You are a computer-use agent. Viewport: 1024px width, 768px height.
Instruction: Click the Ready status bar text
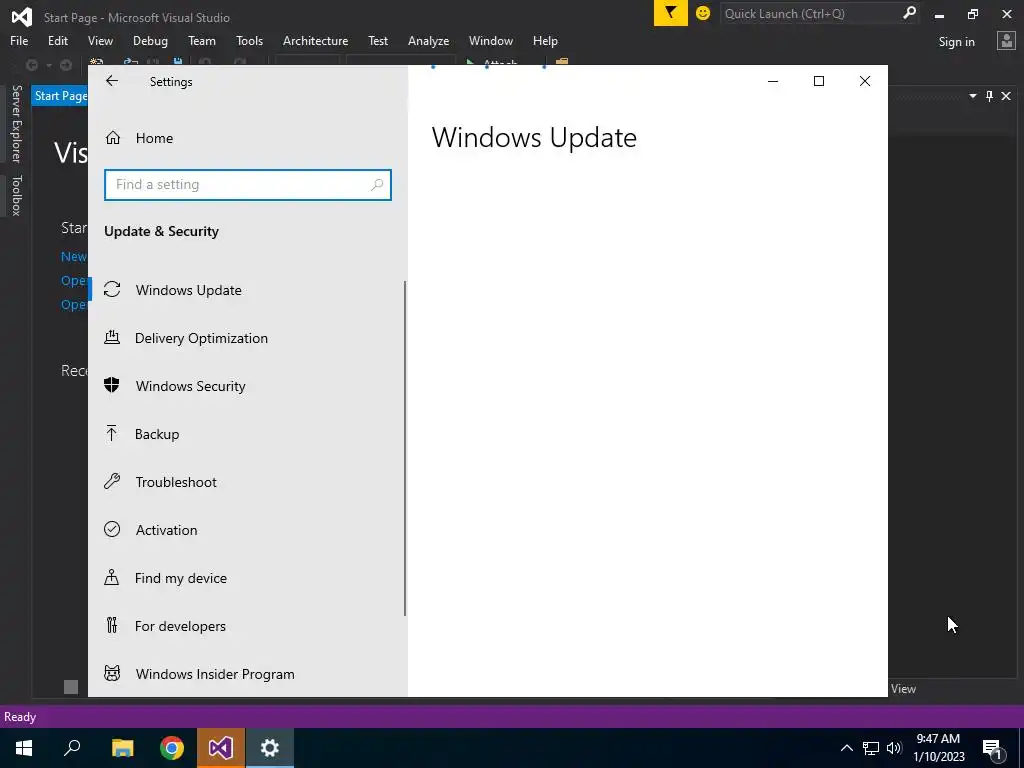coord(20,716)
